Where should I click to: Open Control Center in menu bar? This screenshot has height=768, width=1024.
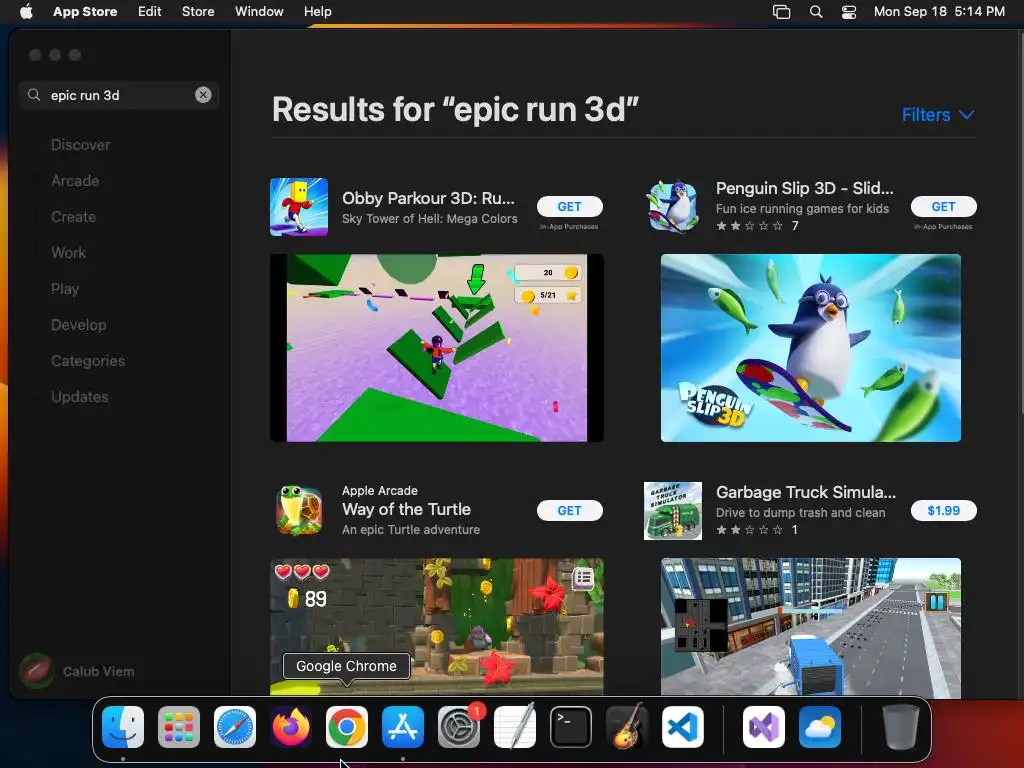click(848, 12)
